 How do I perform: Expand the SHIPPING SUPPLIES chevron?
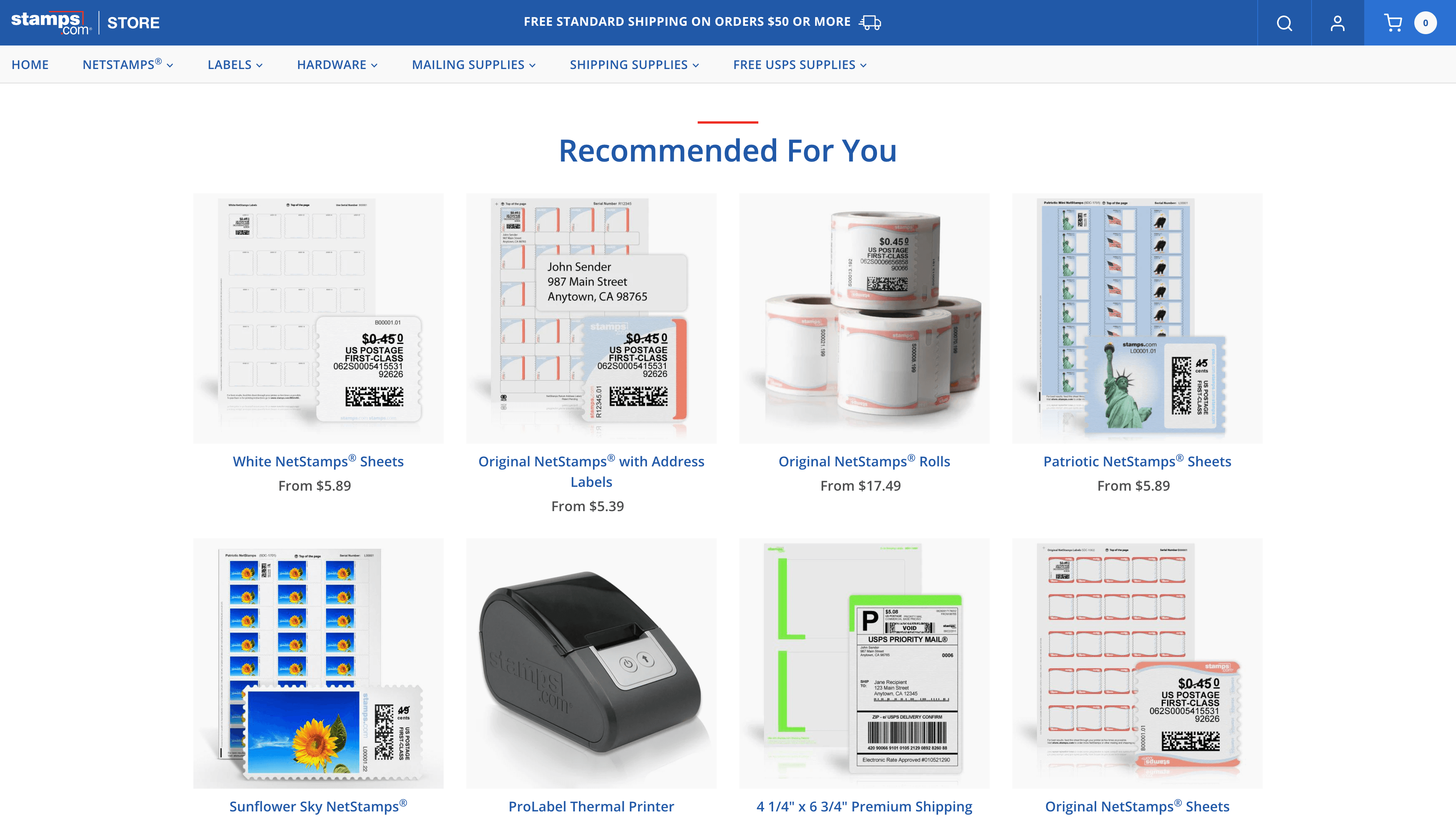pos(695,66)
